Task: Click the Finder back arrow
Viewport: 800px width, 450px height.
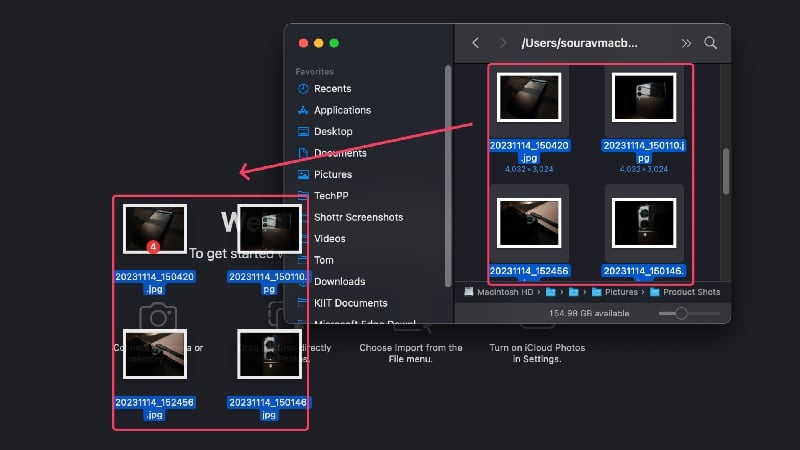Action: point(476,43)
